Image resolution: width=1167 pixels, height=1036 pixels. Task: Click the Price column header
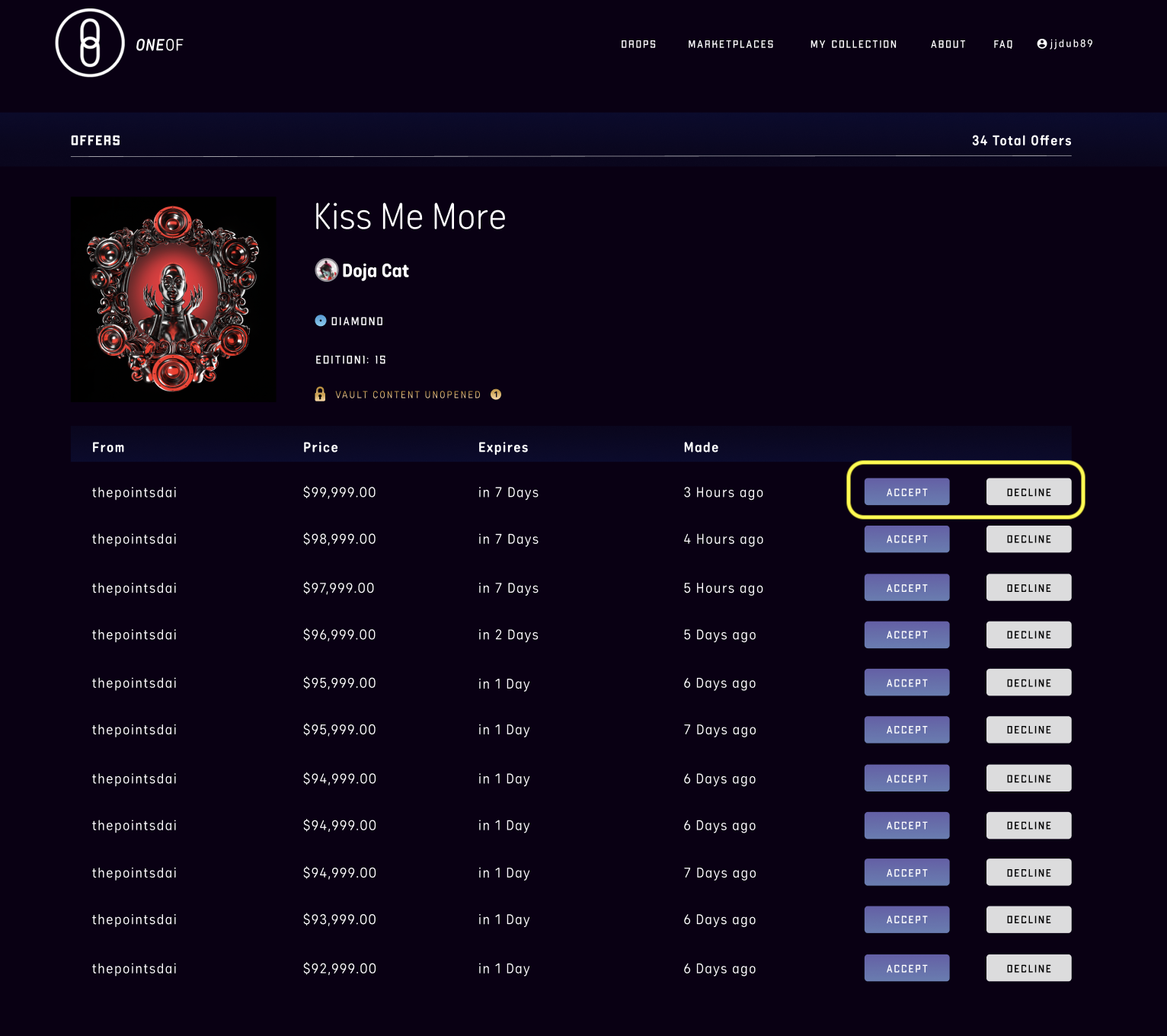pos(321,447)
